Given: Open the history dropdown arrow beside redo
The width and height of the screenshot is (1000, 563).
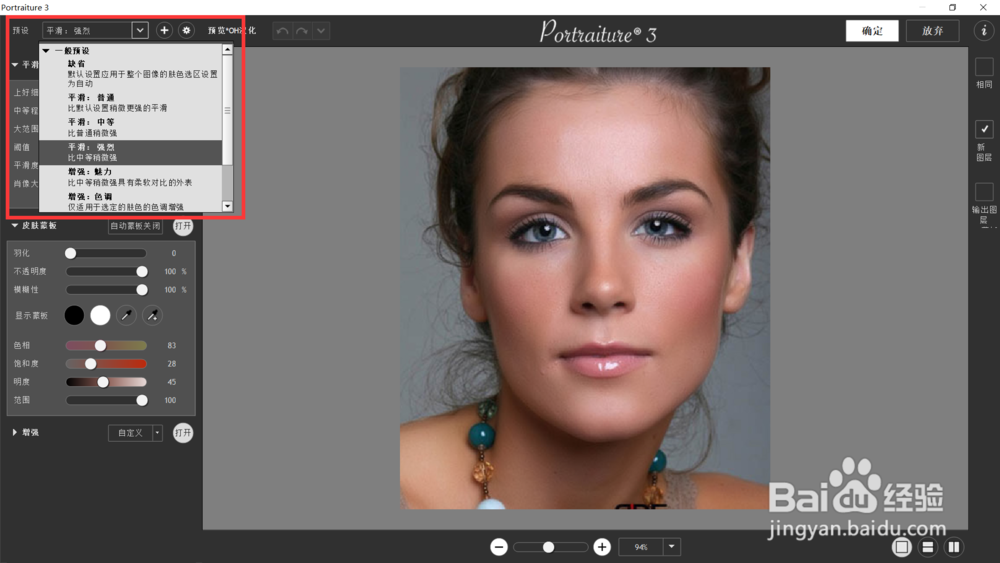Looking at the screenshot, I should click(321, 31).
